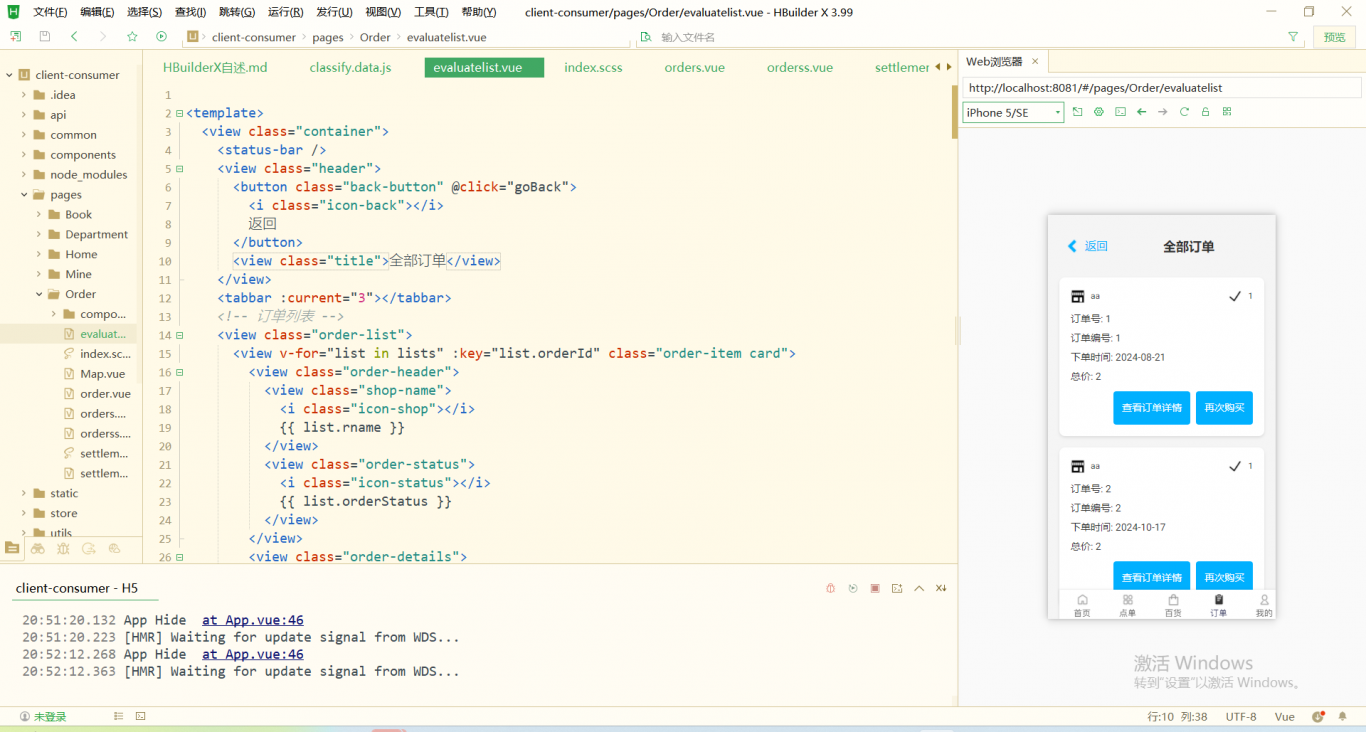Open order.vue in the file tree

[x=105, y=394]
